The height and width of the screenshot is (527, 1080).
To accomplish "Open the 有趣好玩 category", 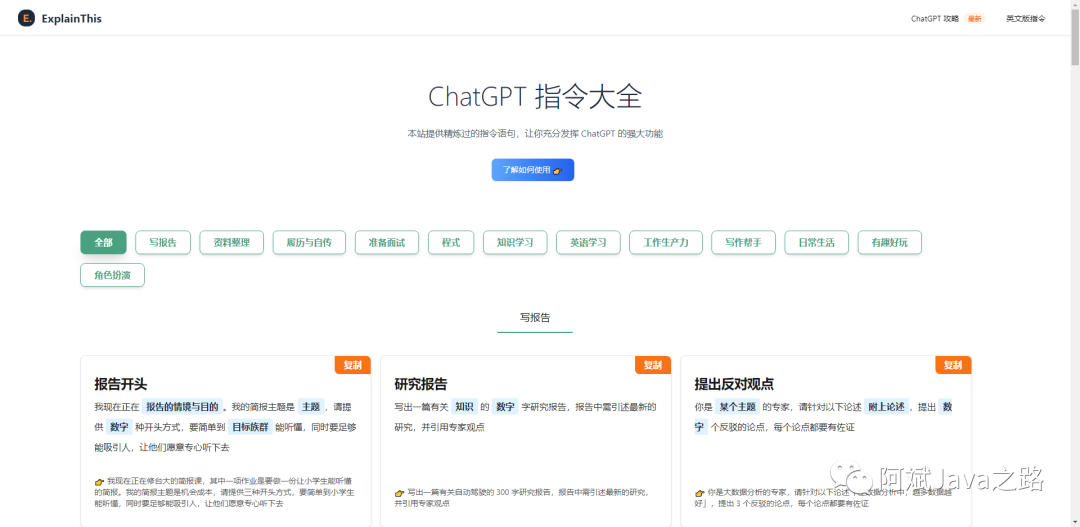I will click(x=889, y=243).
